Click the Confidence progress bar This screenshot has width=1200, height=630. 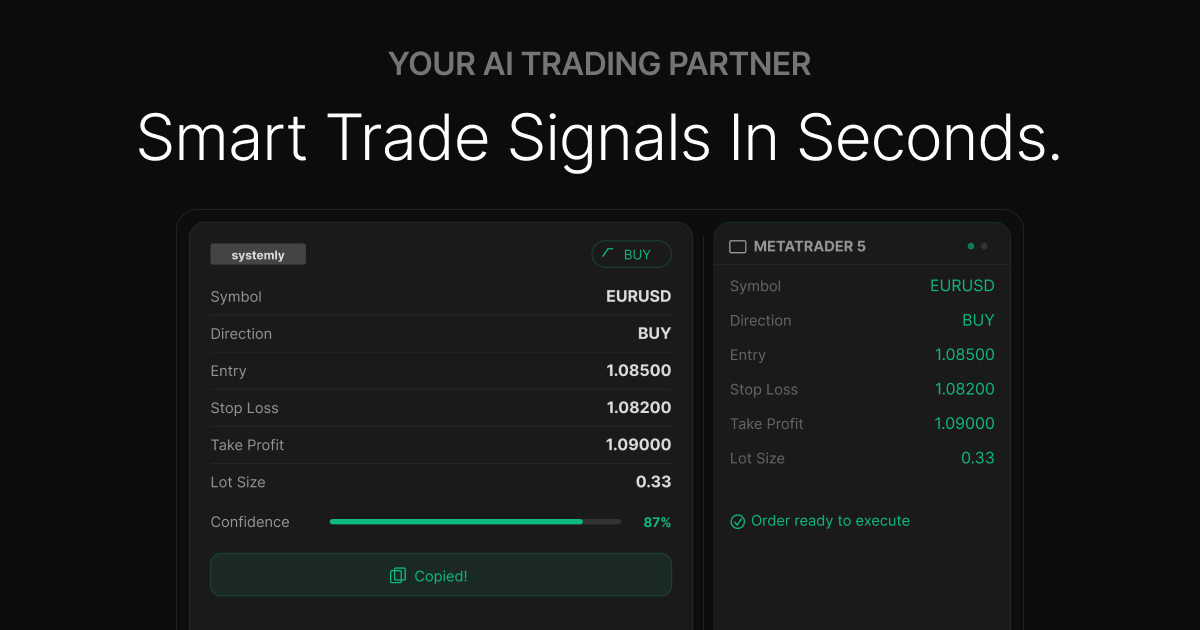tap(475, 521)
